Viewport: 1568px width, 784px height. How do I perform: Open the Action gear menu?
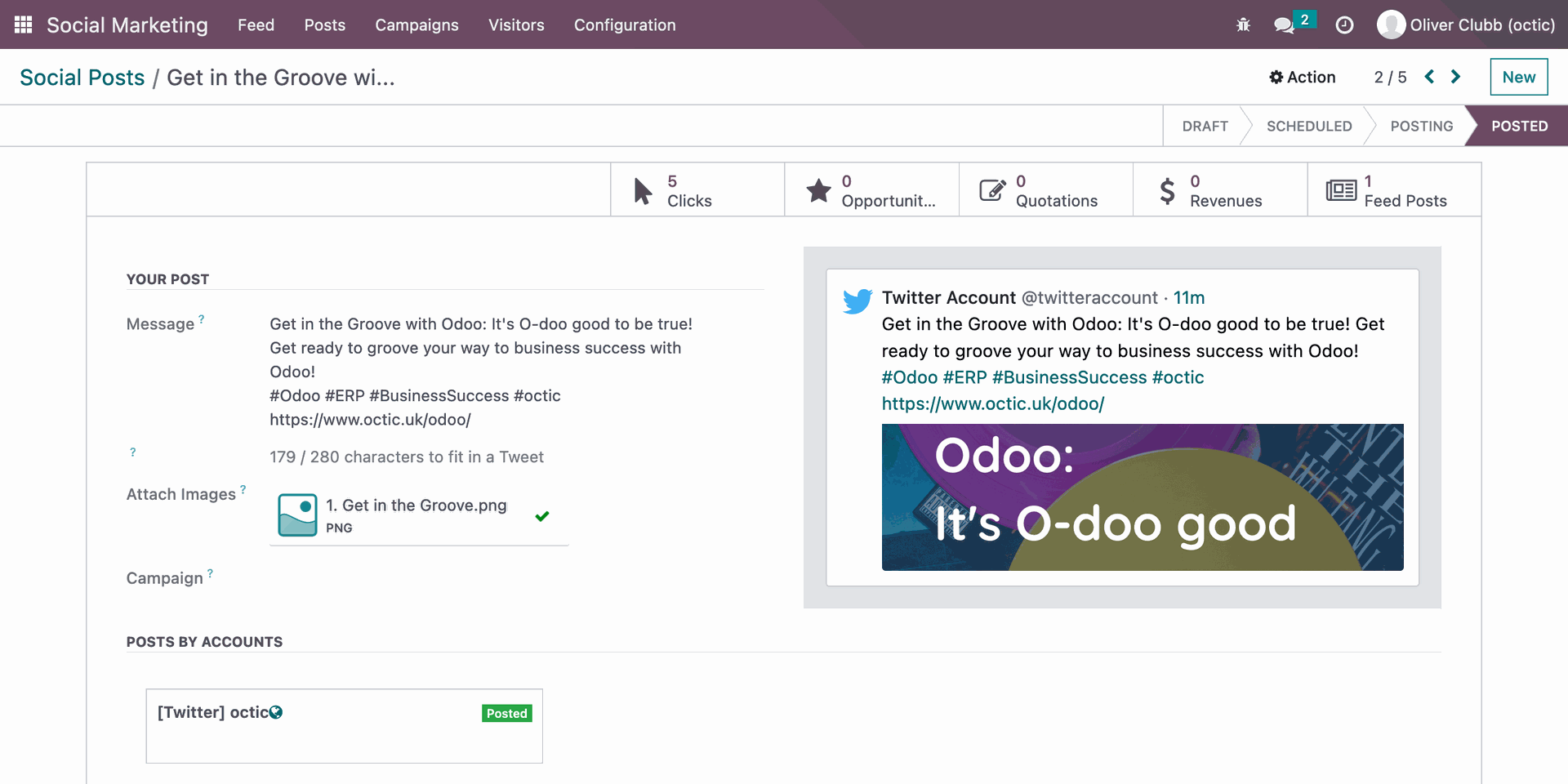point(1303,77)
